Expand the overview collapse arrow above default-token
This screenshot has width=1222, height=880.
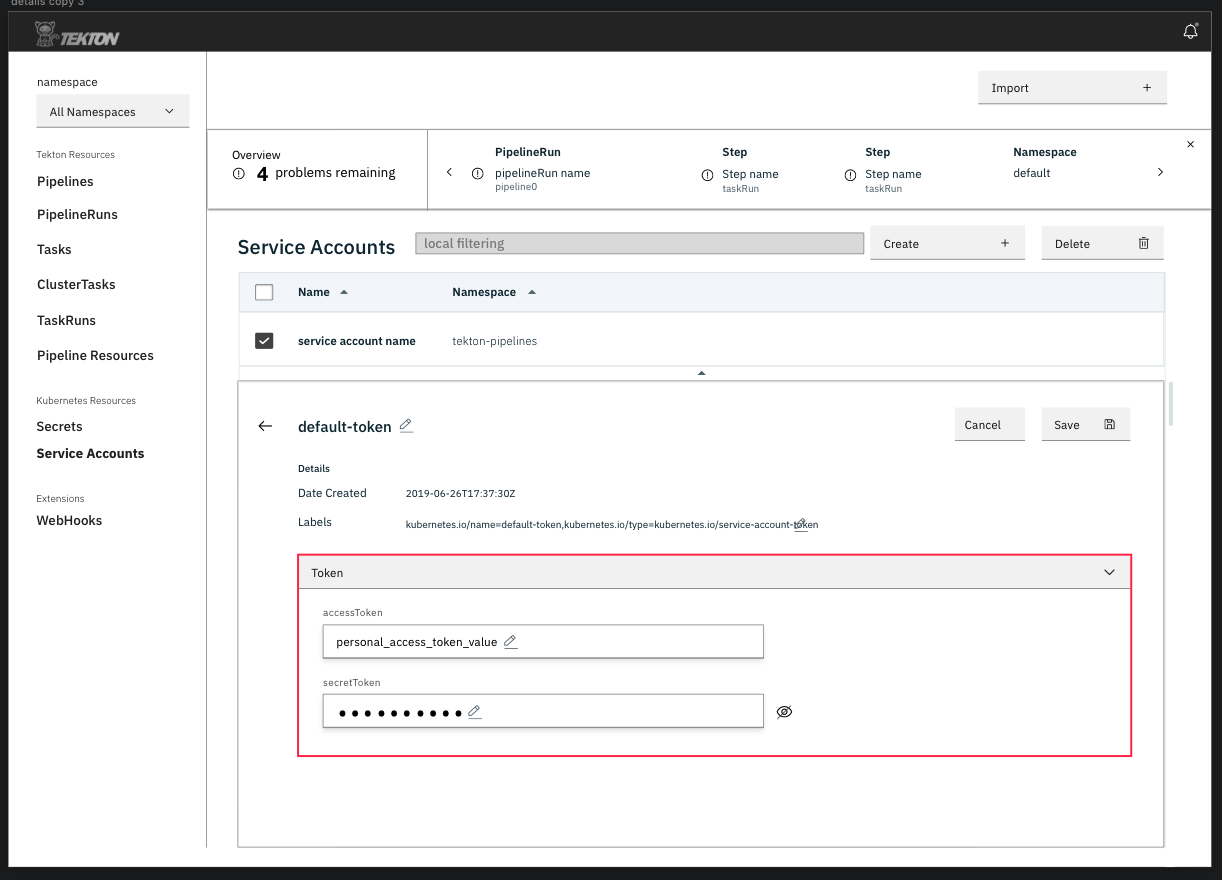[701, 372]
